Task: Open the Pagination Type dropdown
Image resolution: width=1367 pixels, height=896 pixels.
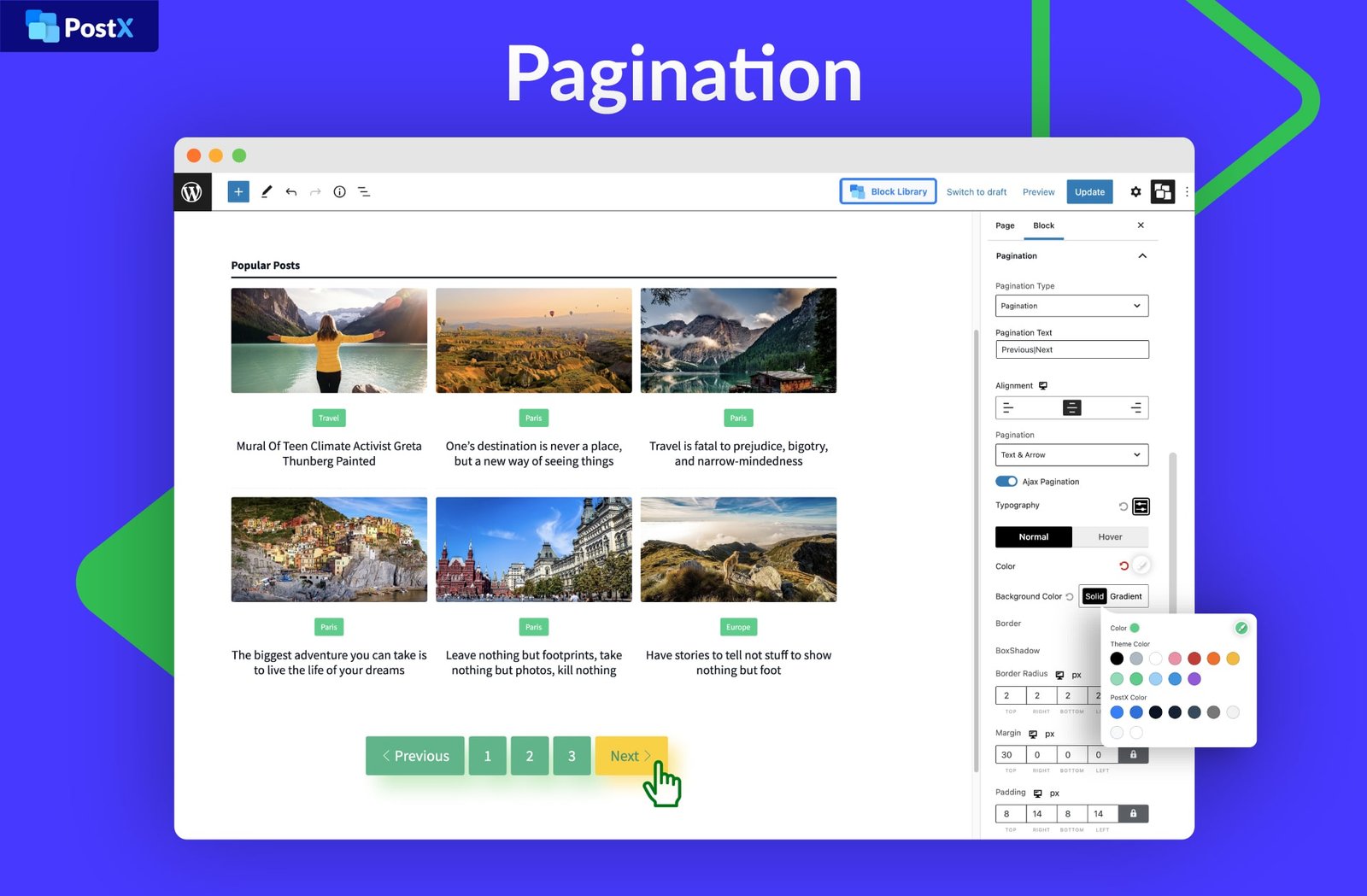Action: coord(1071,306)
